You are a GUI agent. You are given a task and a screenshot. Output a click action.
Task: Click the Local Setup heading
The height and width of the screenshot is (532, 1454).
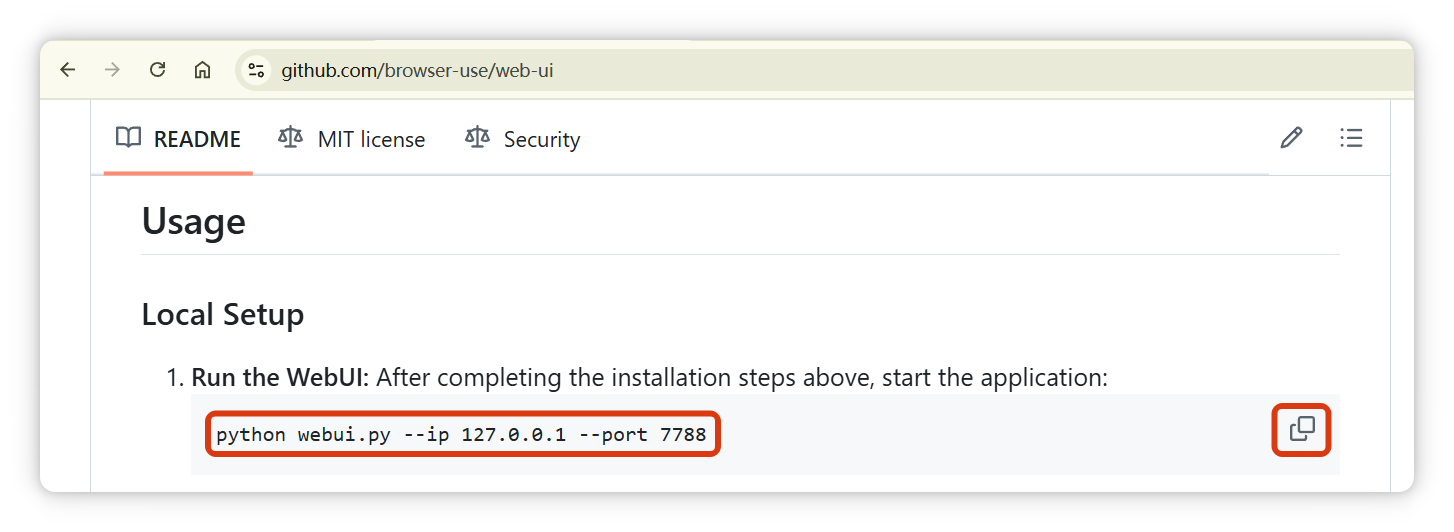click(223, 314)
